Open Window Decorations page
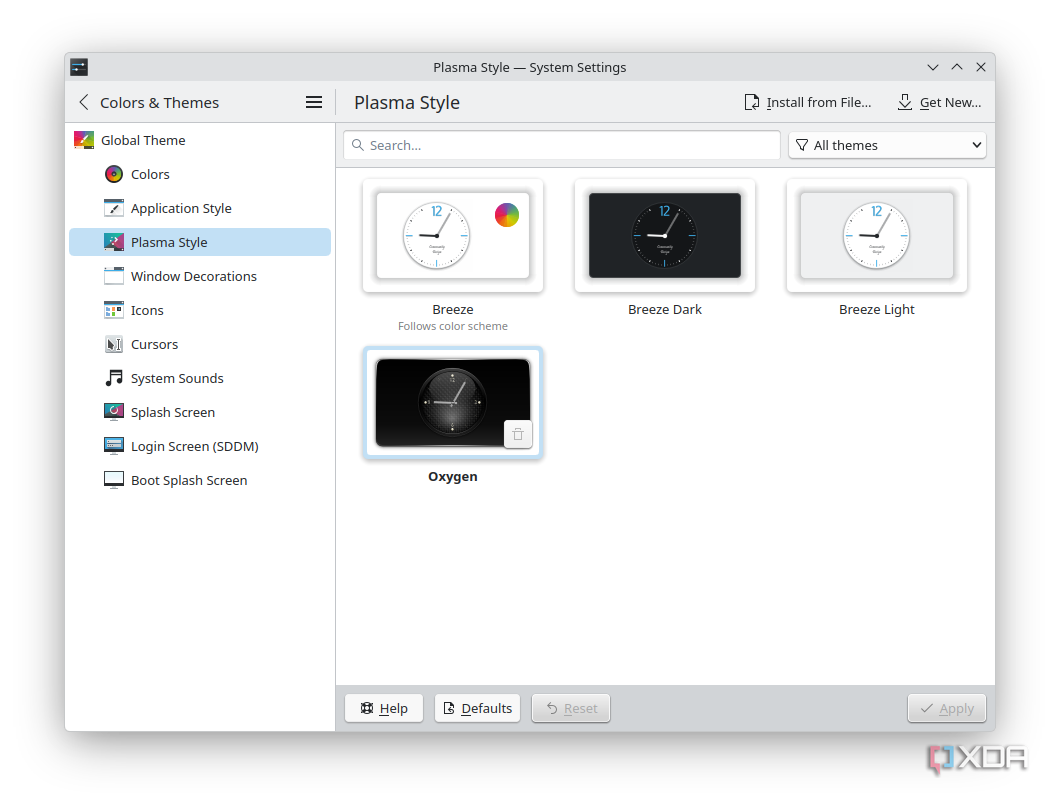1060x808 pixels. (200, 276)
